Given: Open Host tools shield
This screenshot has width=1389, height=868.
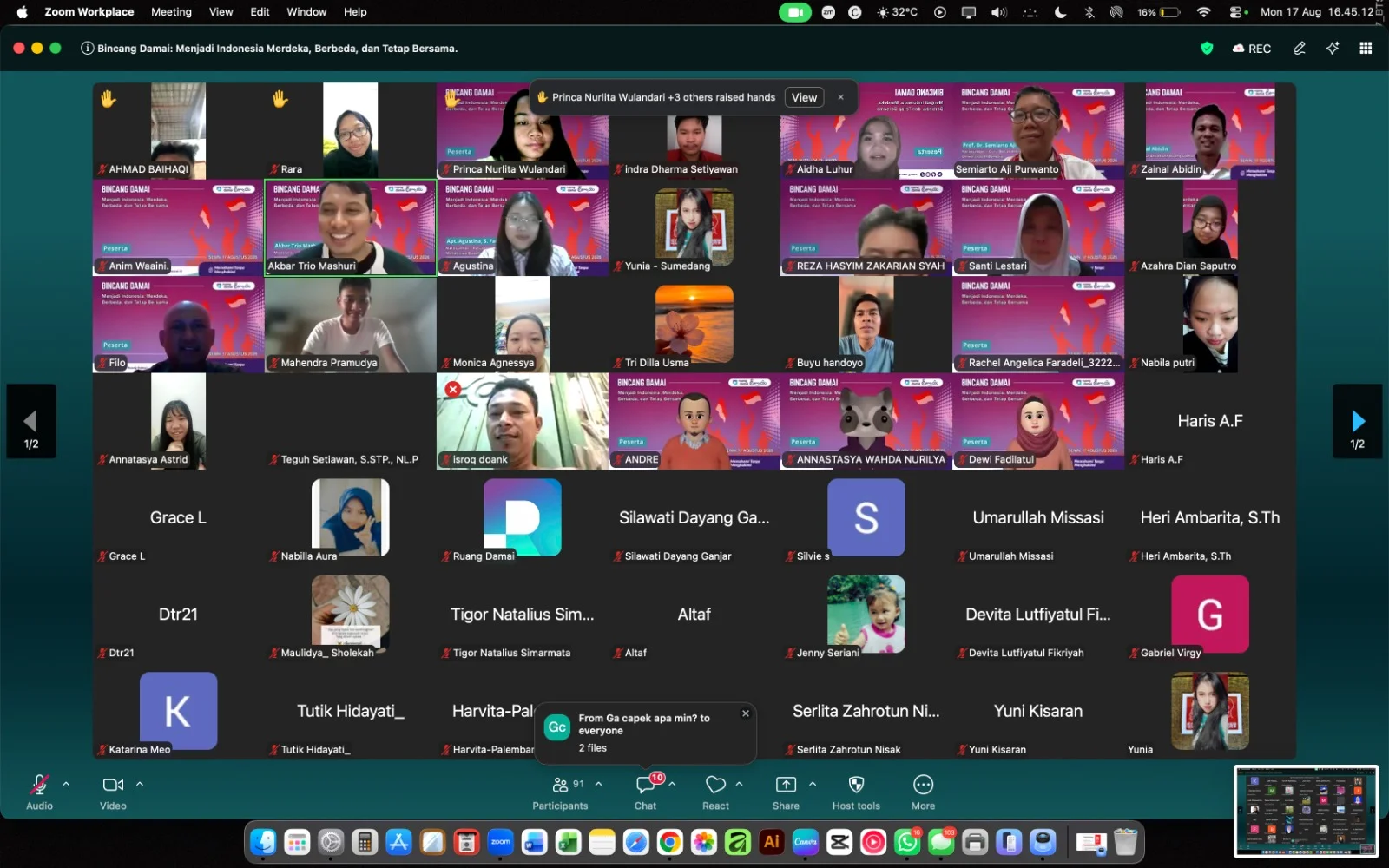Looking at the screenshot, I should coord(856,792).
